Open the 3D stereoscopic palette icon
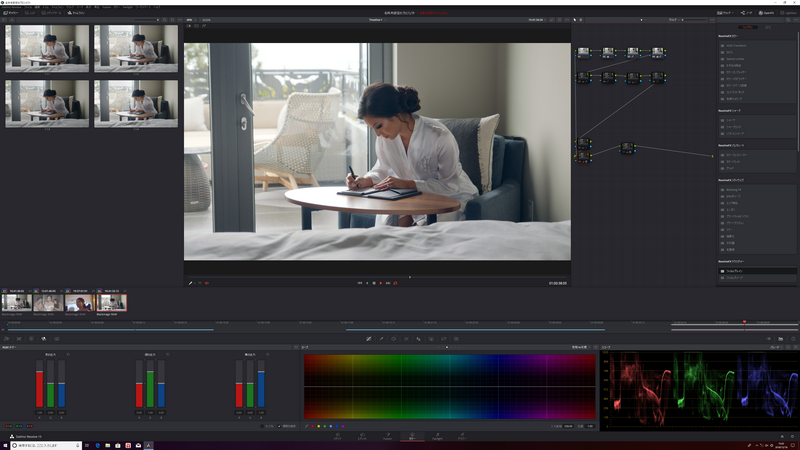Image resolution: width=800 pixels, height=450 pixels. click(x=456, y=339)
